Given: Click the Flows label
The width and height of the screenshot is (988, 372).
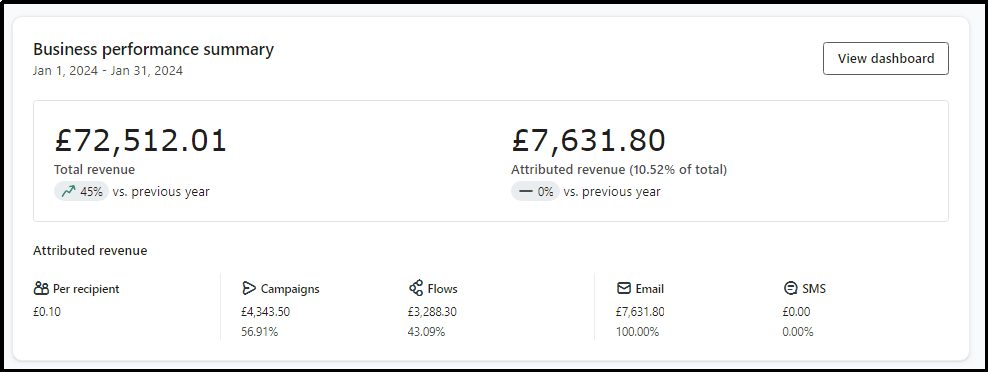Looking at the screenshot, I should click(442, 289).
